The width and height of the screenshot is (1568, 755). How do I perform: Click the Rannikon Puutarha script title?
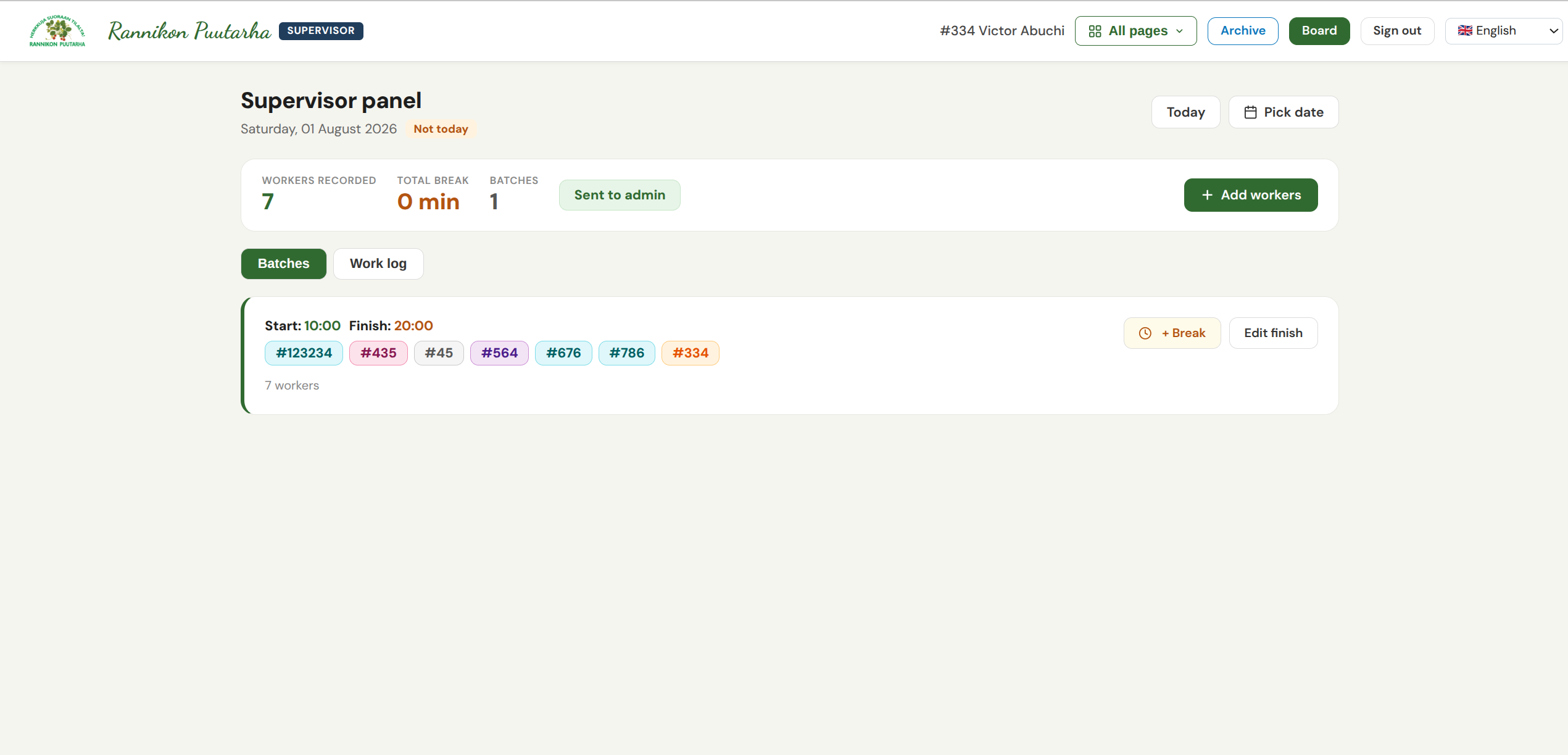pos(189,31)
